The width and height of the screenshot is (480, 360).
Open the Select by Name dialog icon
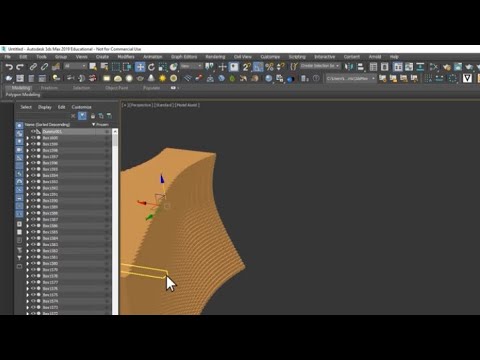tap(104, 67)
